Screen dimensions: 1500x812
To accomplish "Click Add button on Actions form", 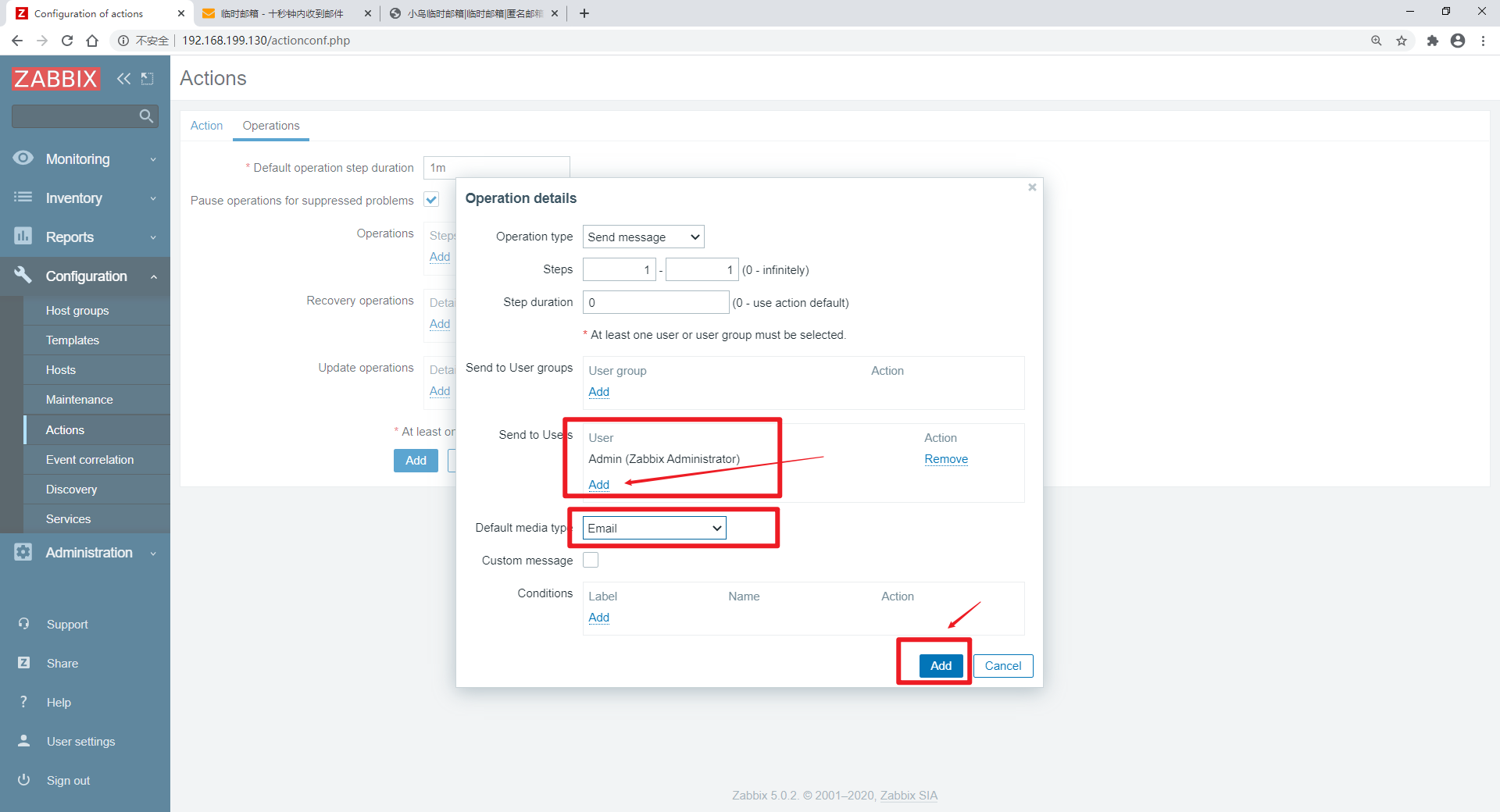I will tap(416, 460).
